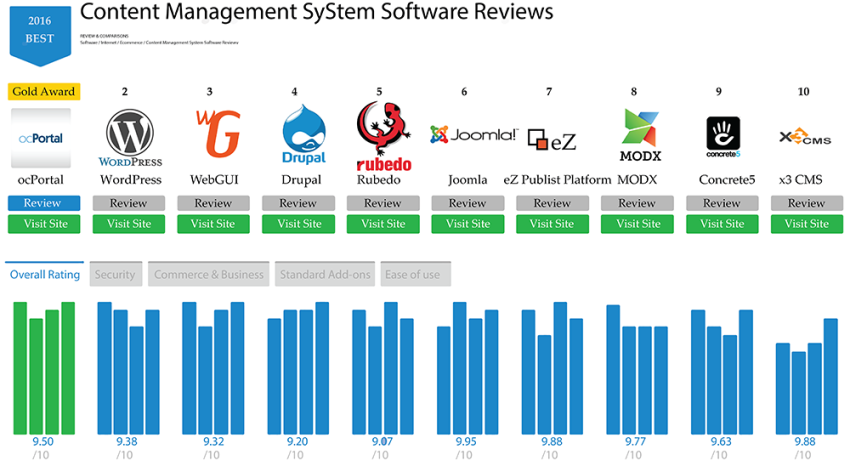Viewport: 850px width, 472px height.
Task: Click the Gold Award label
Action: 44,92
